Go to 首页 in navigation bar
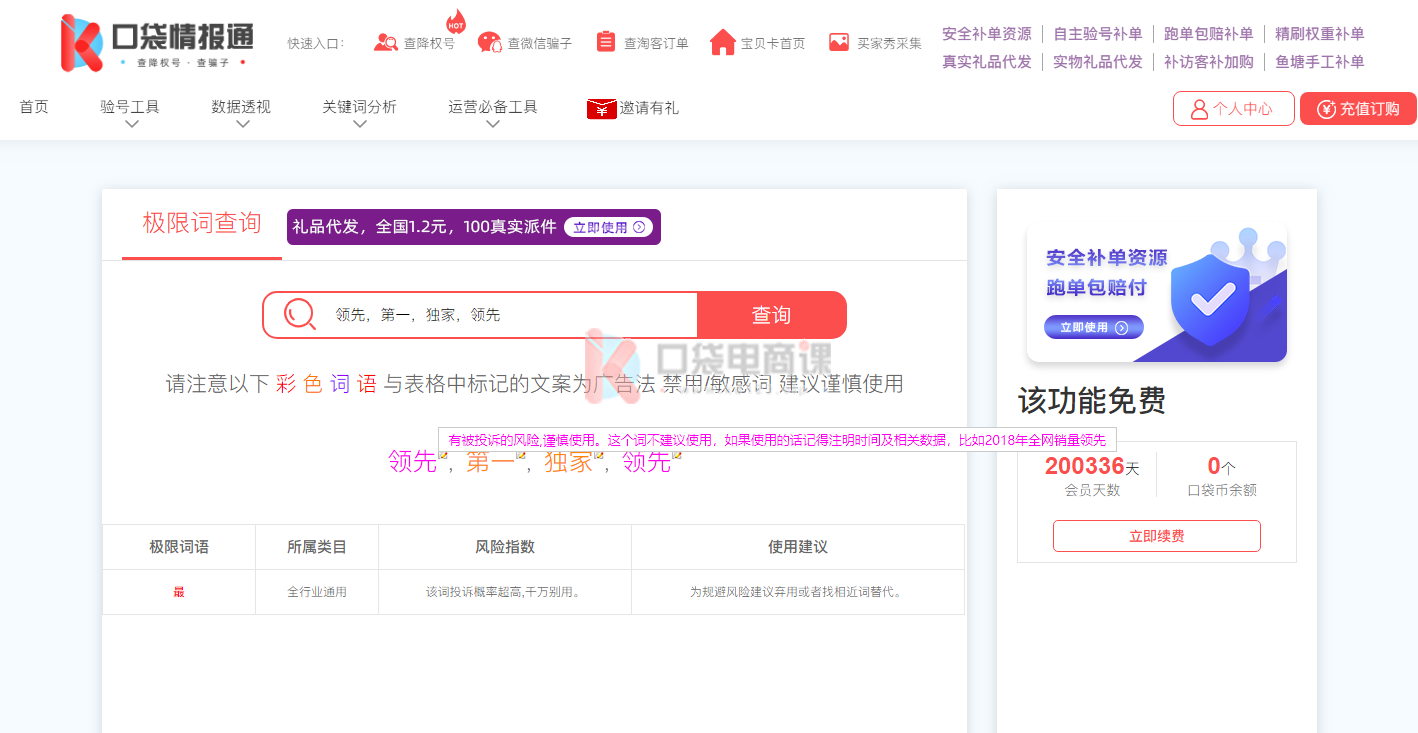 pos(34,107)
